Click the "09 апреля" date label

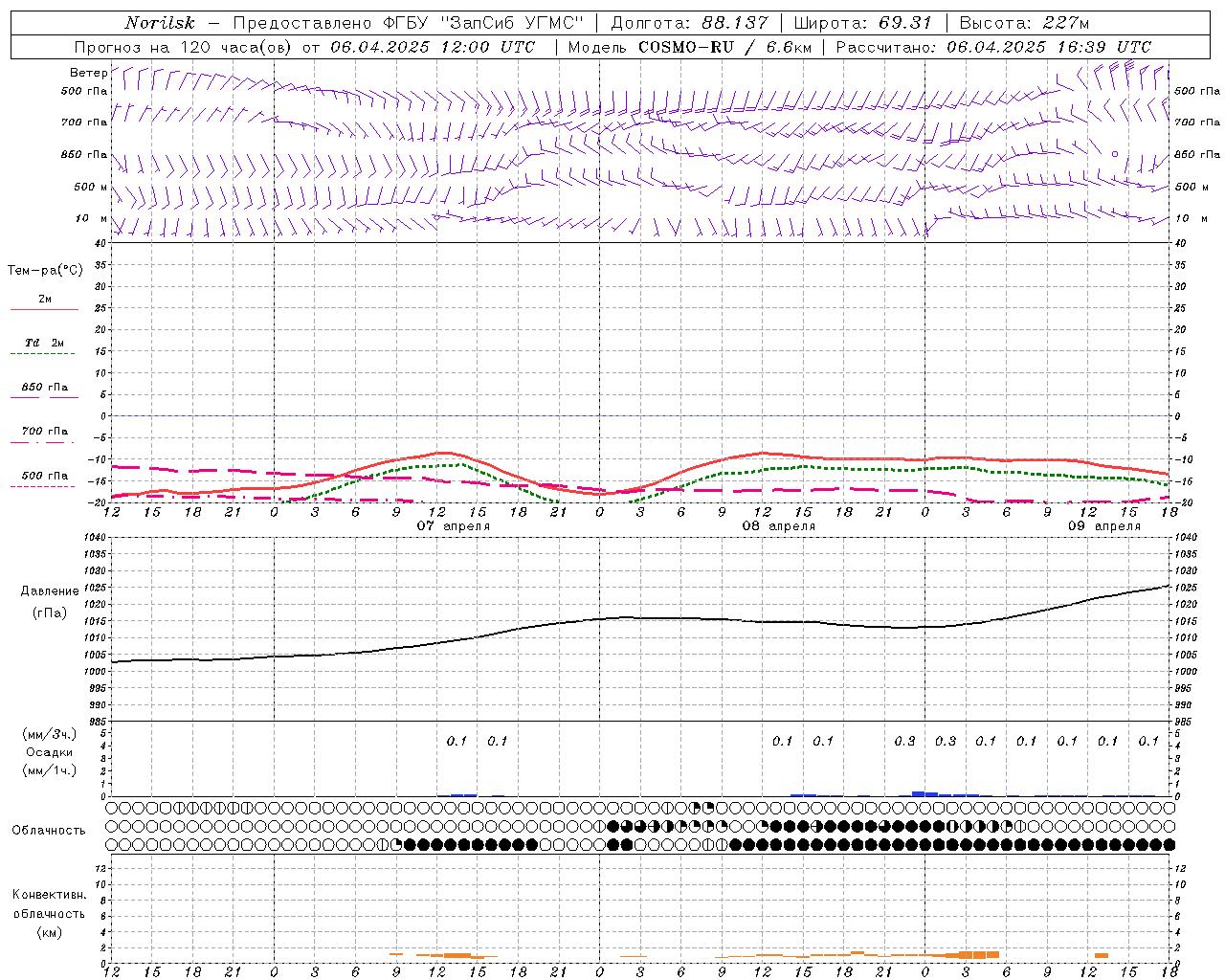point(1104,526)
